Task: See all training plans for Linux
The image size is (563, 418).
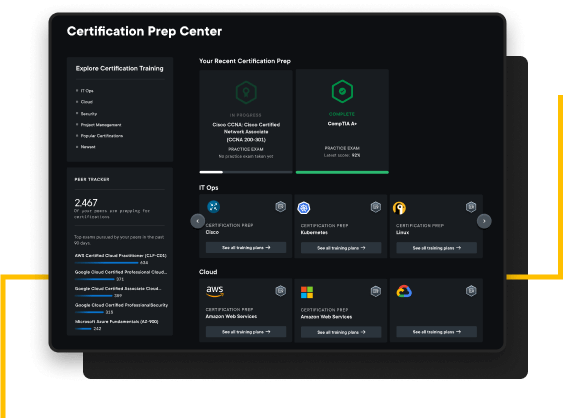Action: point(437,248)
